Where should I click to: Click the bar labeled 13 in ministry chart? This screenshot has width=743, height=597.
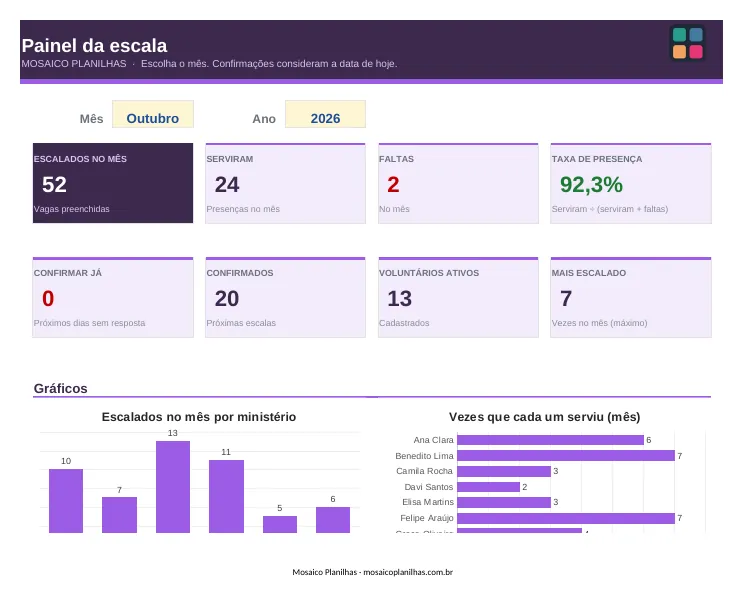[173, 487]
